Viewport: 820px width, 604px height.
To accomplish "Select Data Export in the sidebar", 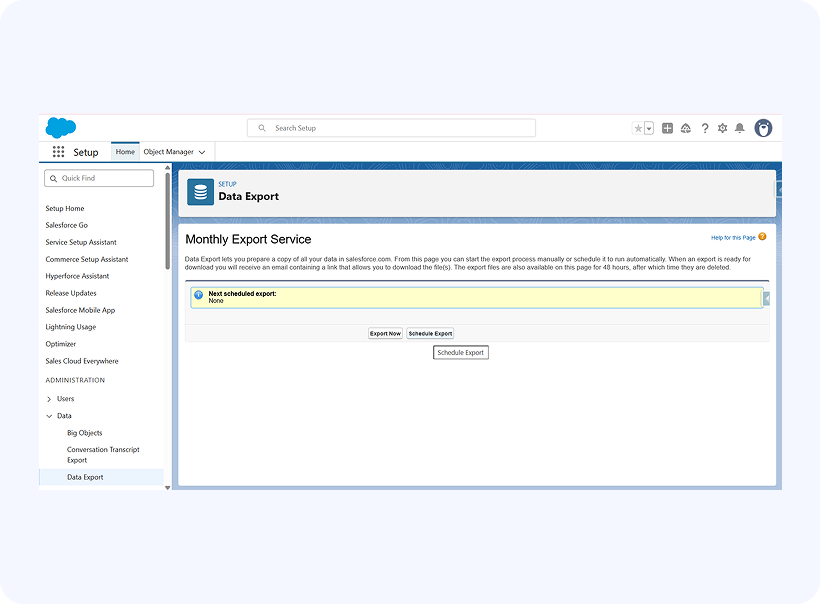I will [101, 477].
